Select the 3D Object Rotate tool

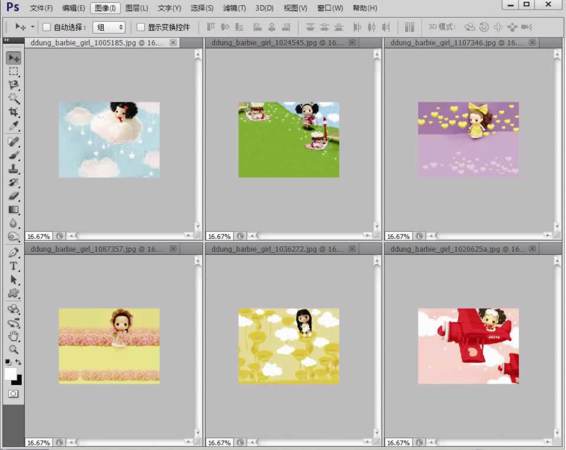click(14, 309)
